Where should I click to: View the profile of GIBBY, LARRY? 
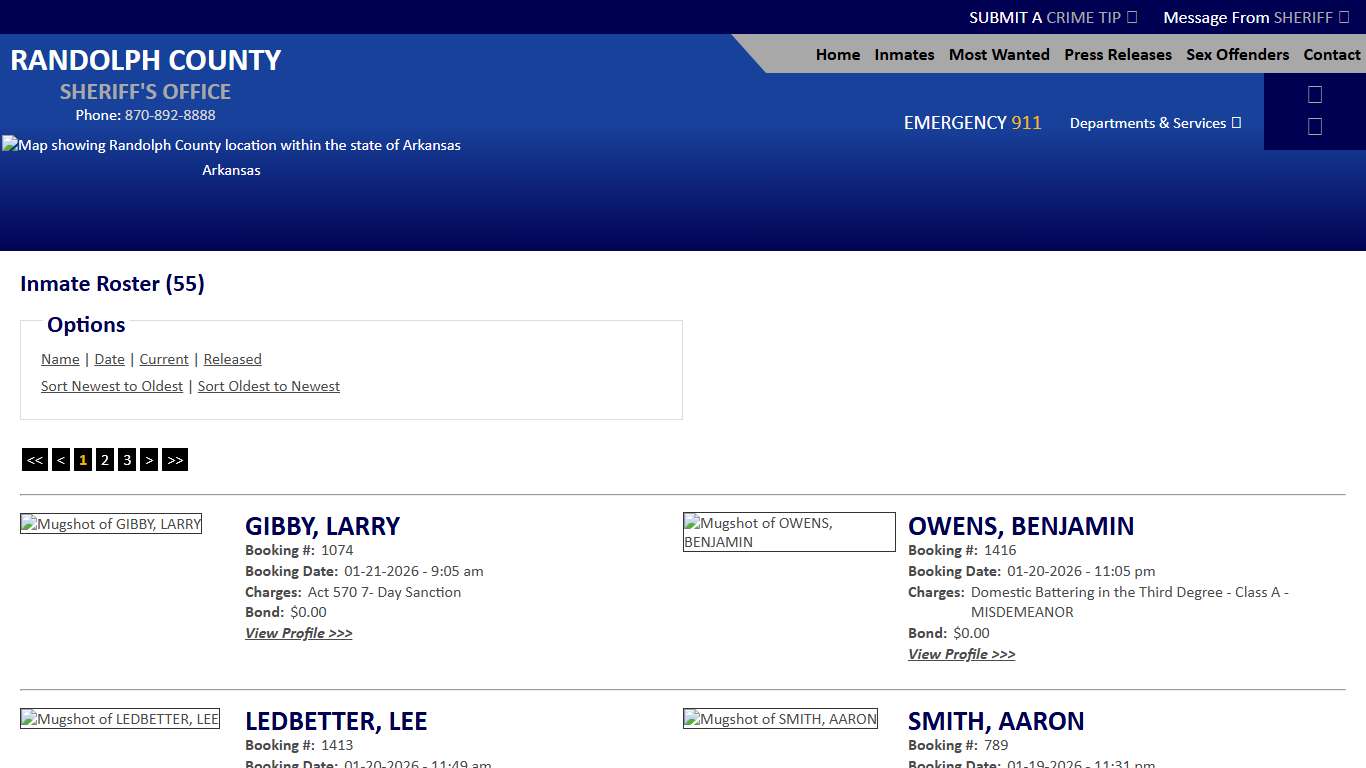pyautogui.click(x=298, y=632)
